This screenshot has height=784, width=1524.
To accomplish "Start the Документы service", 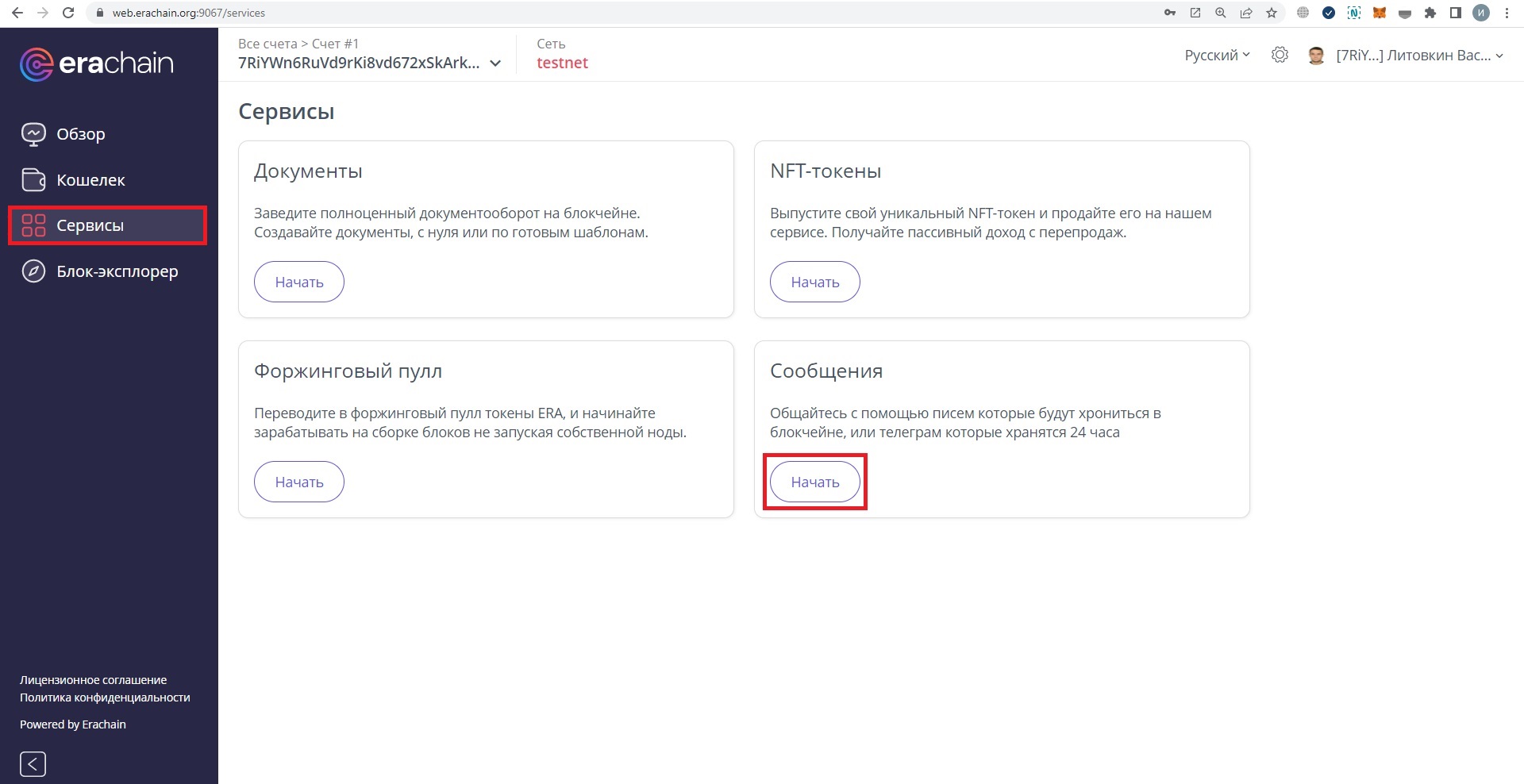I will pos(298,282).
